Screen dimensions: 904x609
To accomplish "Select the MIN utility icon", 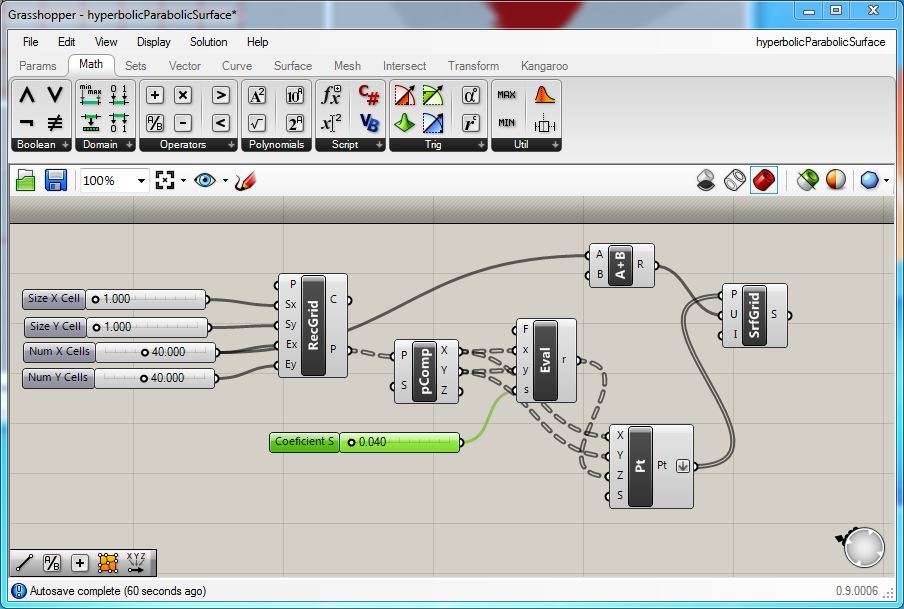I will [507, 123].
